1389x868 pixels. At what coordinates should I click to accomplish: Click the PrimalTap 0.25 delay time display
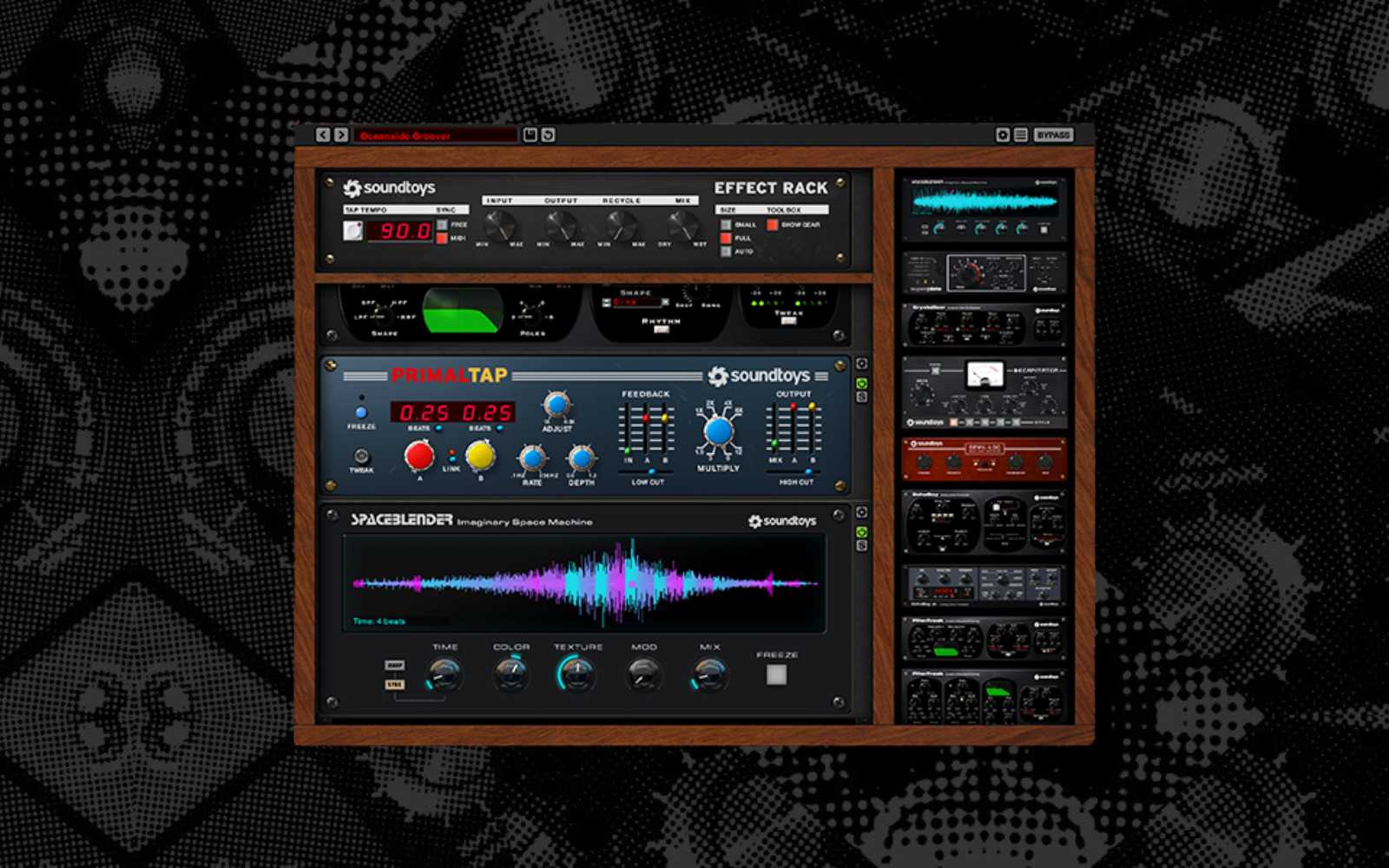(453, 412)
